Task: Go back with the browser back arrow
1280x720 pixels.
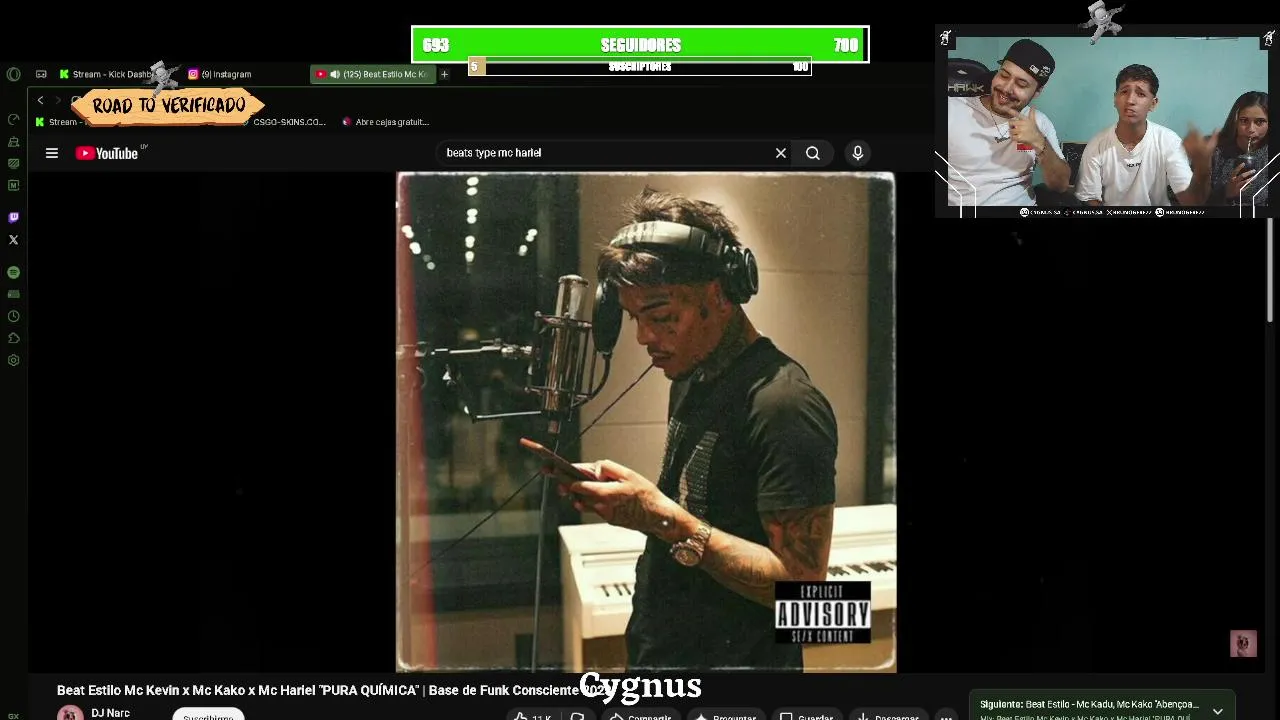Action: 40,100
